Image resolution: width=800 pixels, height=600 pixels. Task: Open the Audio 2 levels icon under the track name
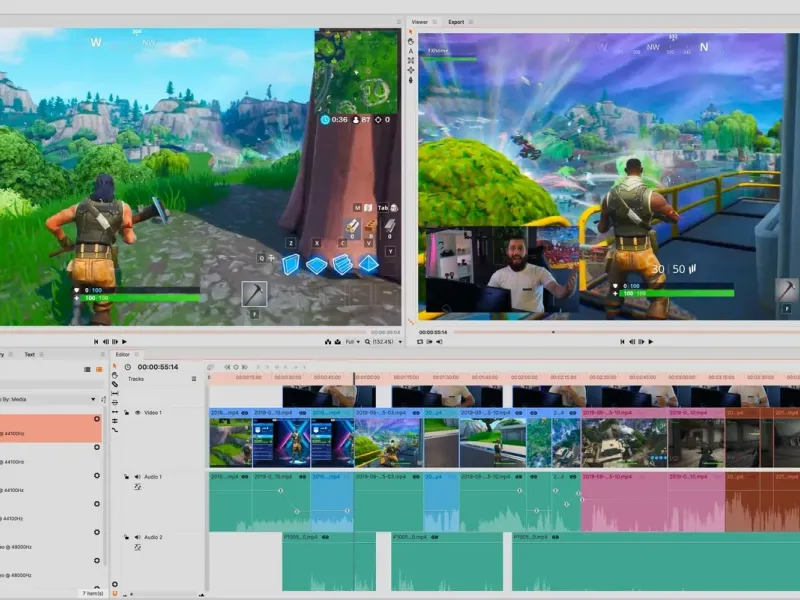(x=137, y=547)
